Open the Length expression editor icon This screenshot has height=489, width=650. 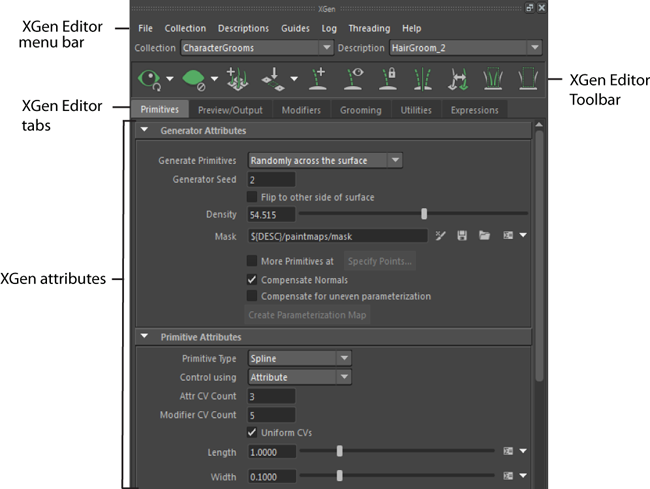click(508, 451)
